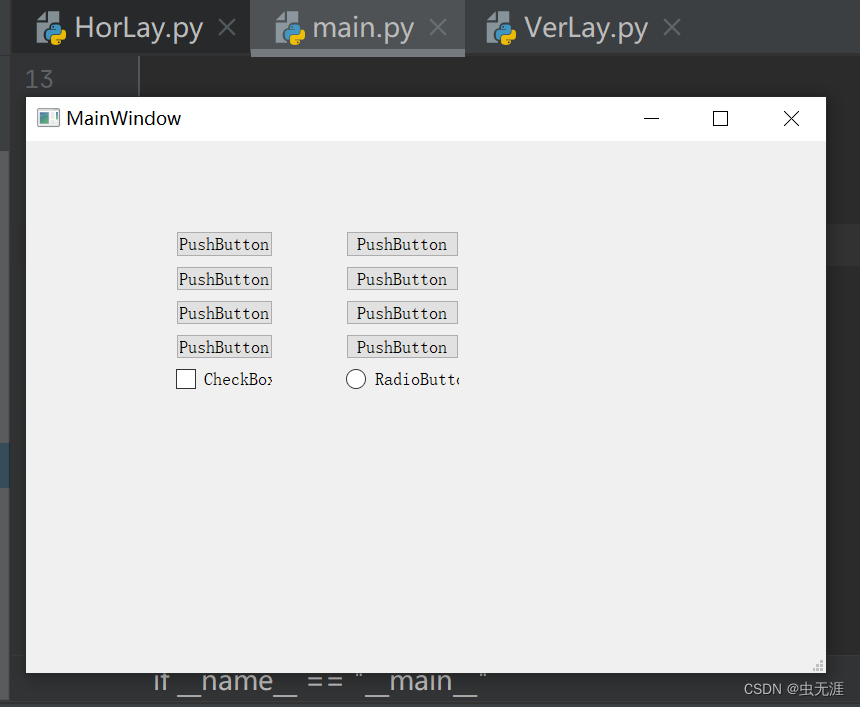Click the Python file icon on VerLay.py tab
This screenshot has width=860, height=707.
(501, 28)
